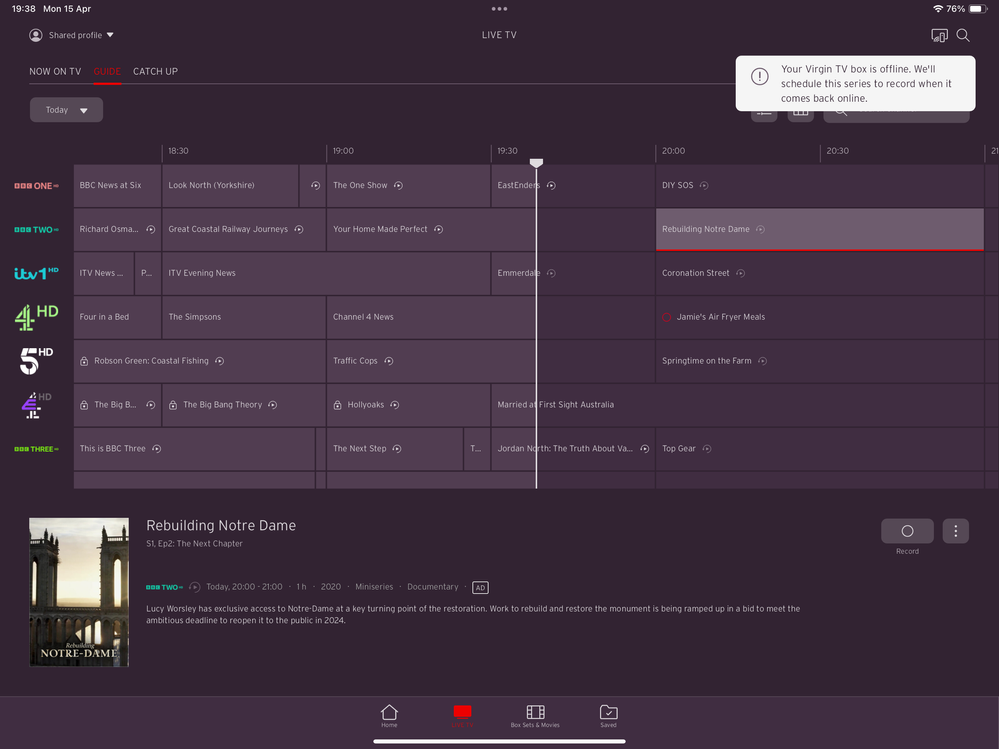Open the three-dot more options menu
Image resolution: width=999 pixels, height=749 pixels.
956,531
